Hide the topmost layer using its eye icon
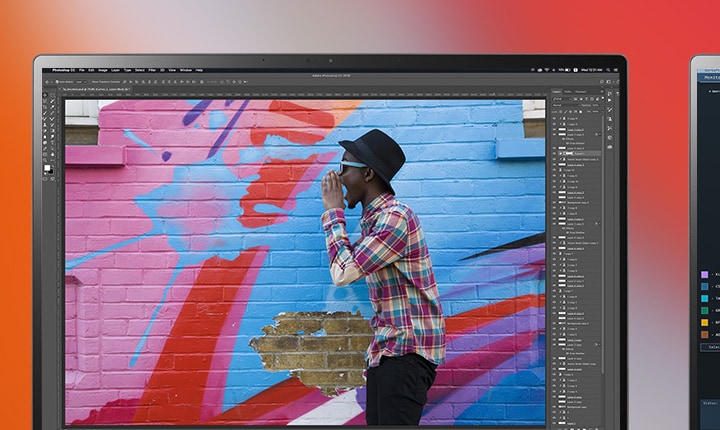This screenshot has width=720, height=430. [x=554, y=118]
